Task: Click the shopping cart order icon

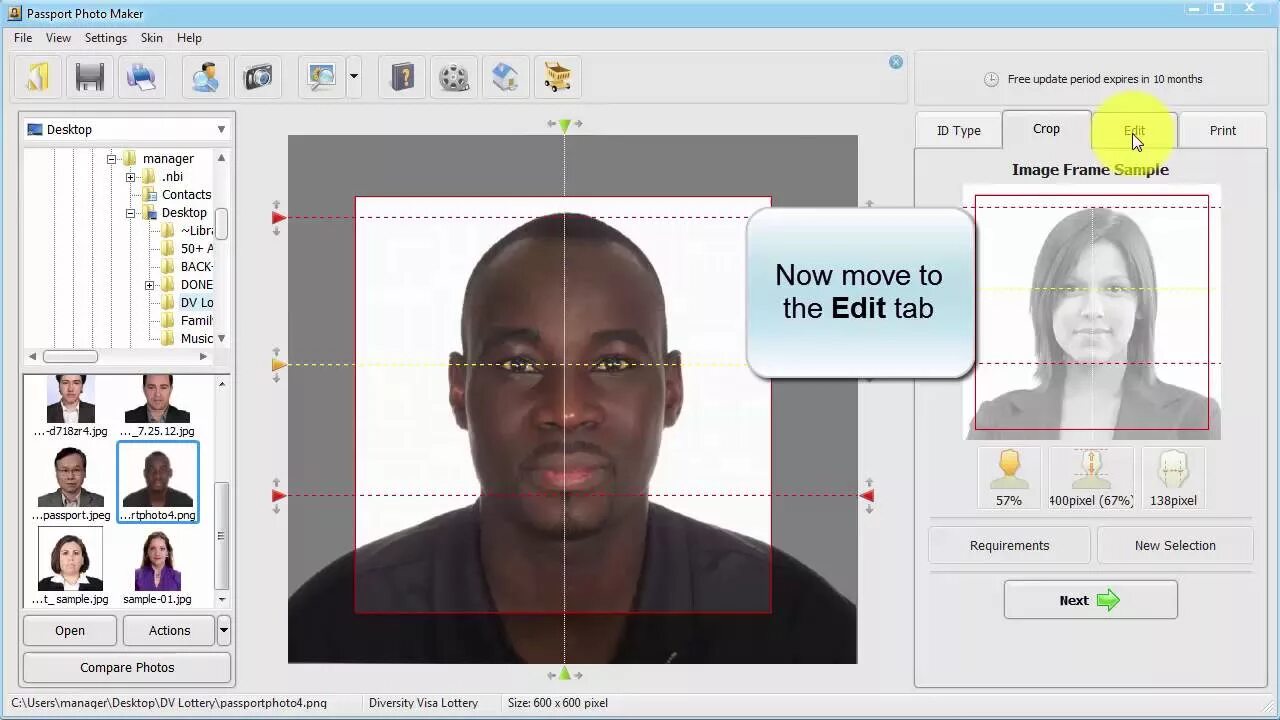Action: coord(557,77)
